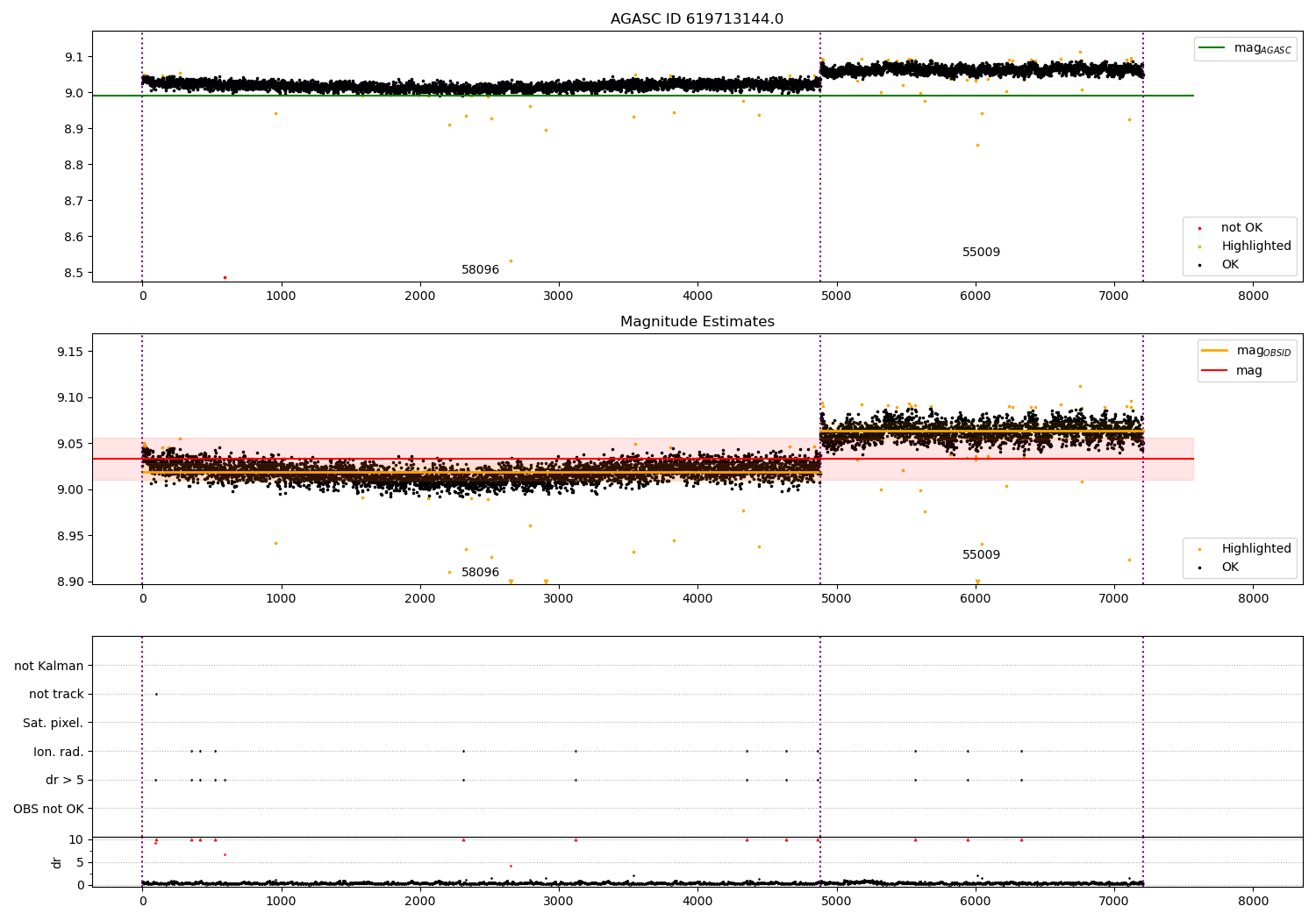
Task: Click the title AGASC ID 619713144.0
Action: point(697,19)
